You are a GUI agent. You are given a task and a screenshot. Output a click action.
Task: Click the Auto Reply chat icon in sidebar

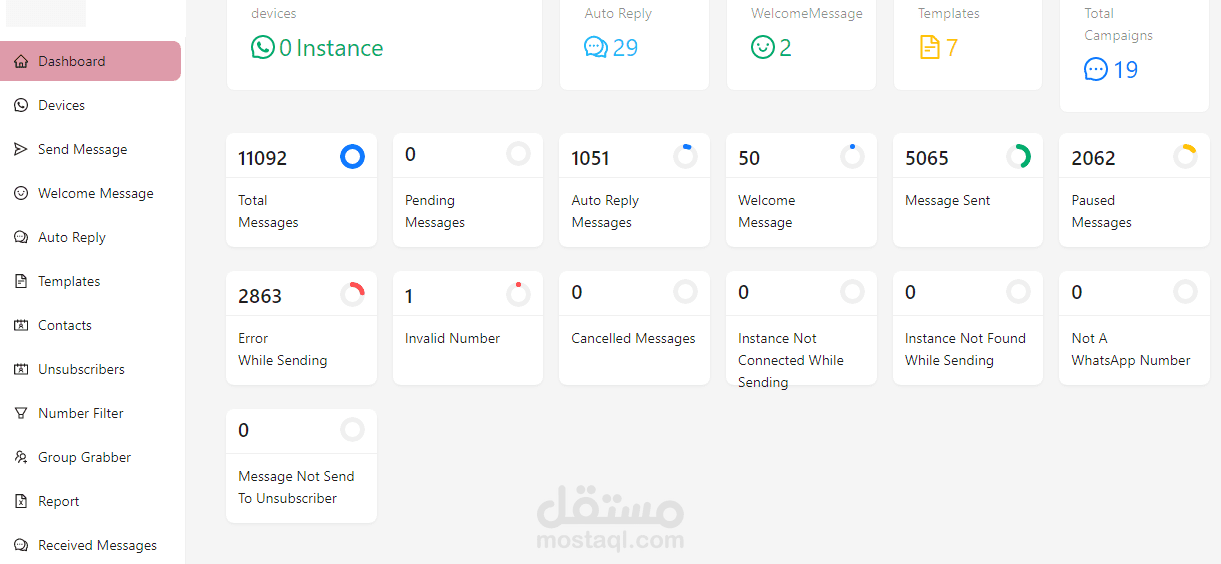[x=21, y=237]
